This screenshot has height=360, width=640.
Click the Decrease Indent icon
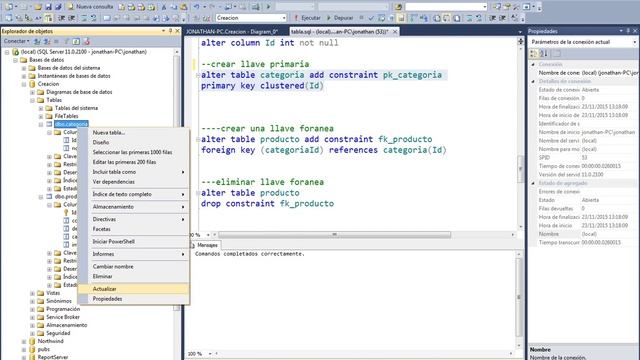(493, 18)
